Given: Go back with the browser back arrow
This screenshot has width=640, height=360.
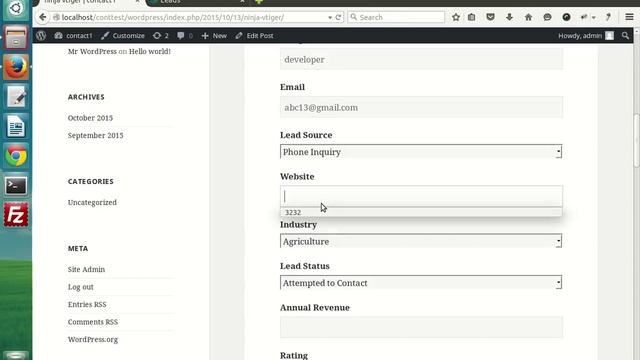Looking at the screenshot, I should [42, 17].
